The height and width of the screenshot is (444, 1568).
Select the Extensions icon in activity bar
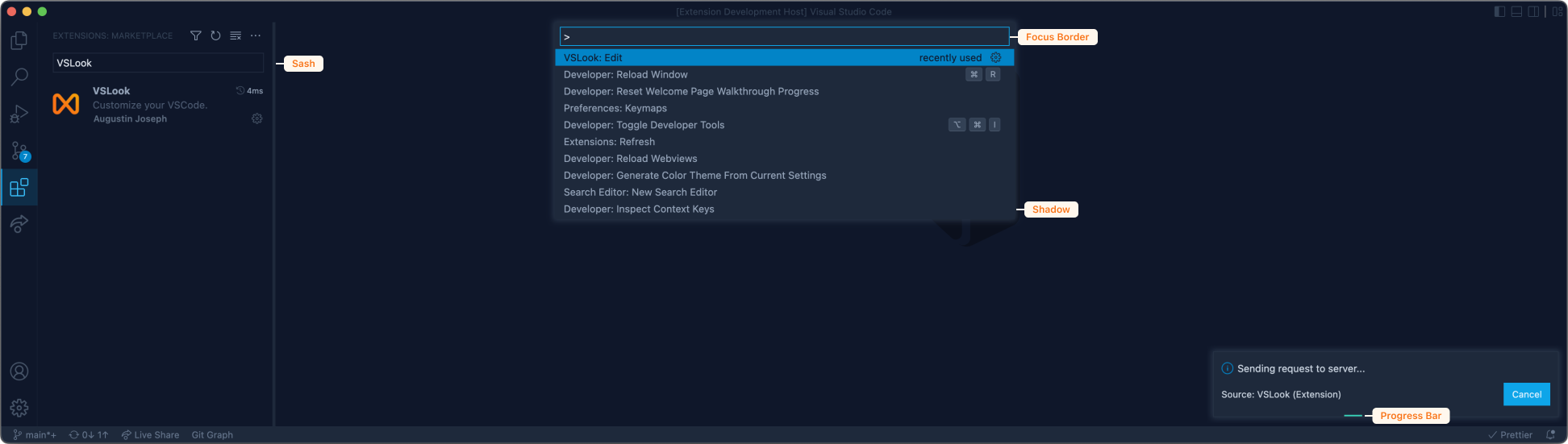(19, 188)
